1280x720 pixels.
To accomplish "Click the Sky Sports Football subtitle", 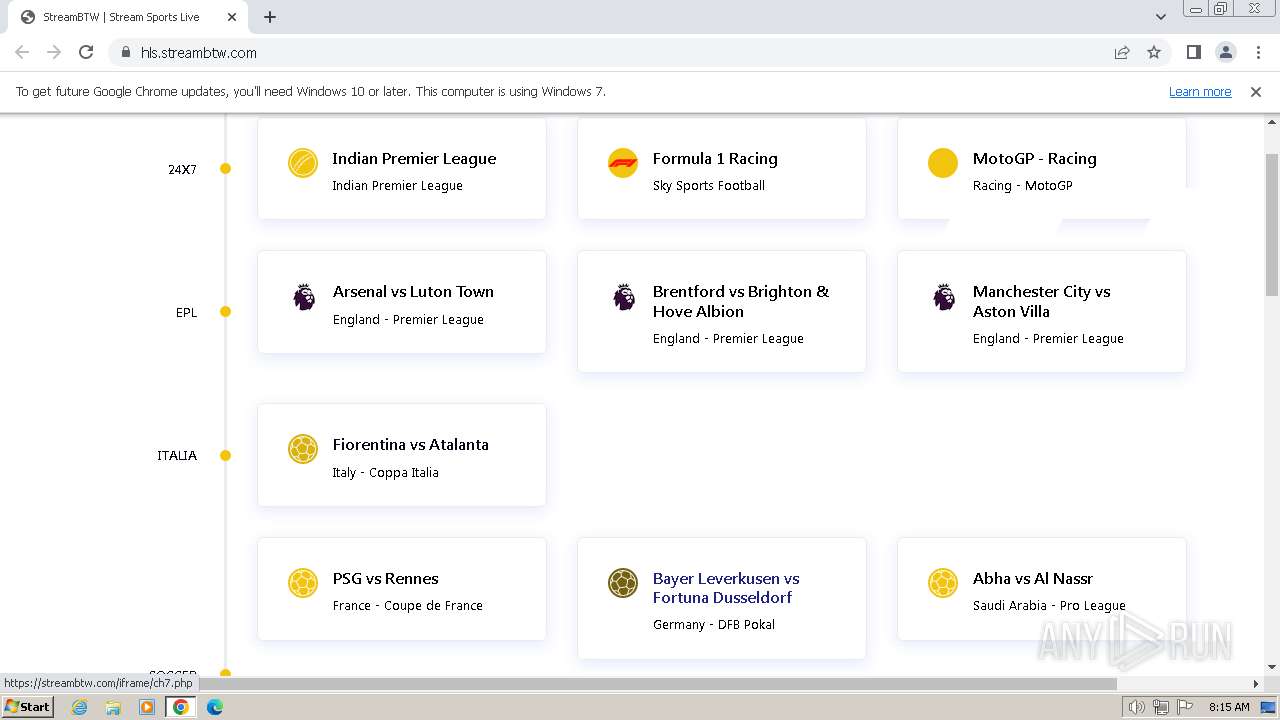I will pyautogui.click(x=709, y=185).
